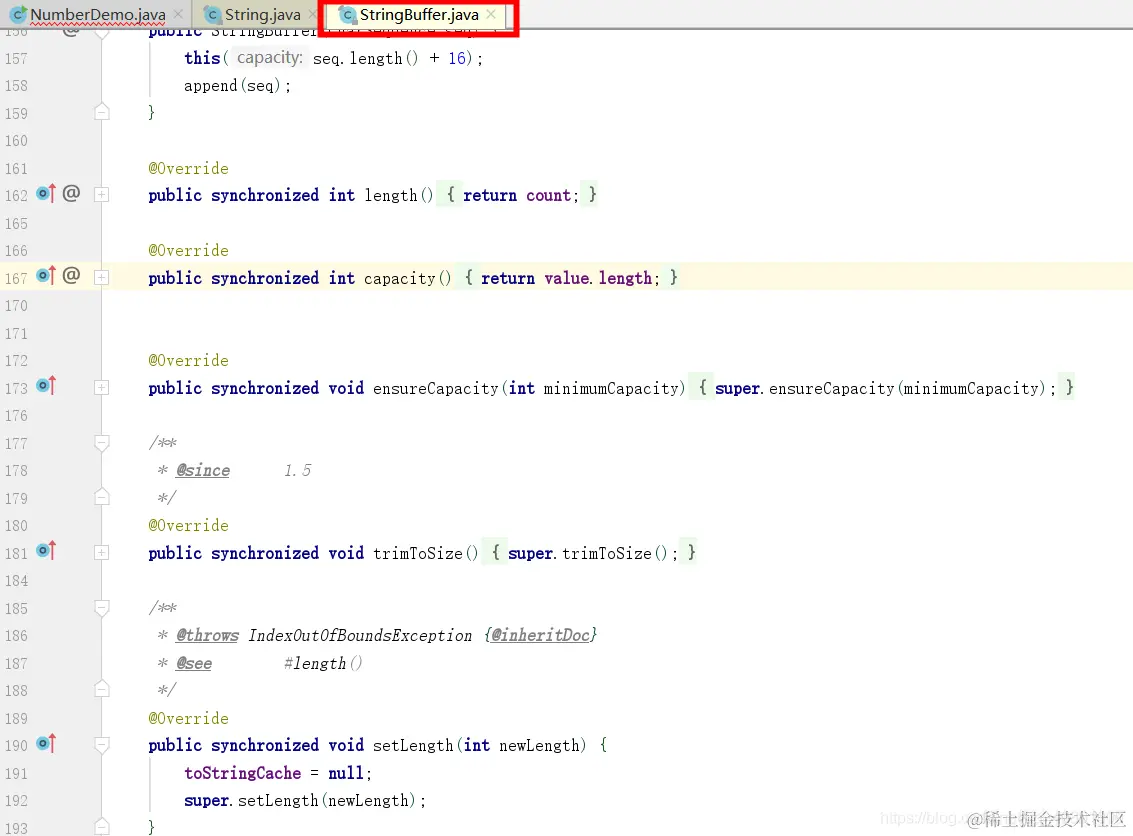Click the override gutter icon on line 173

click(x=46, y=386)
